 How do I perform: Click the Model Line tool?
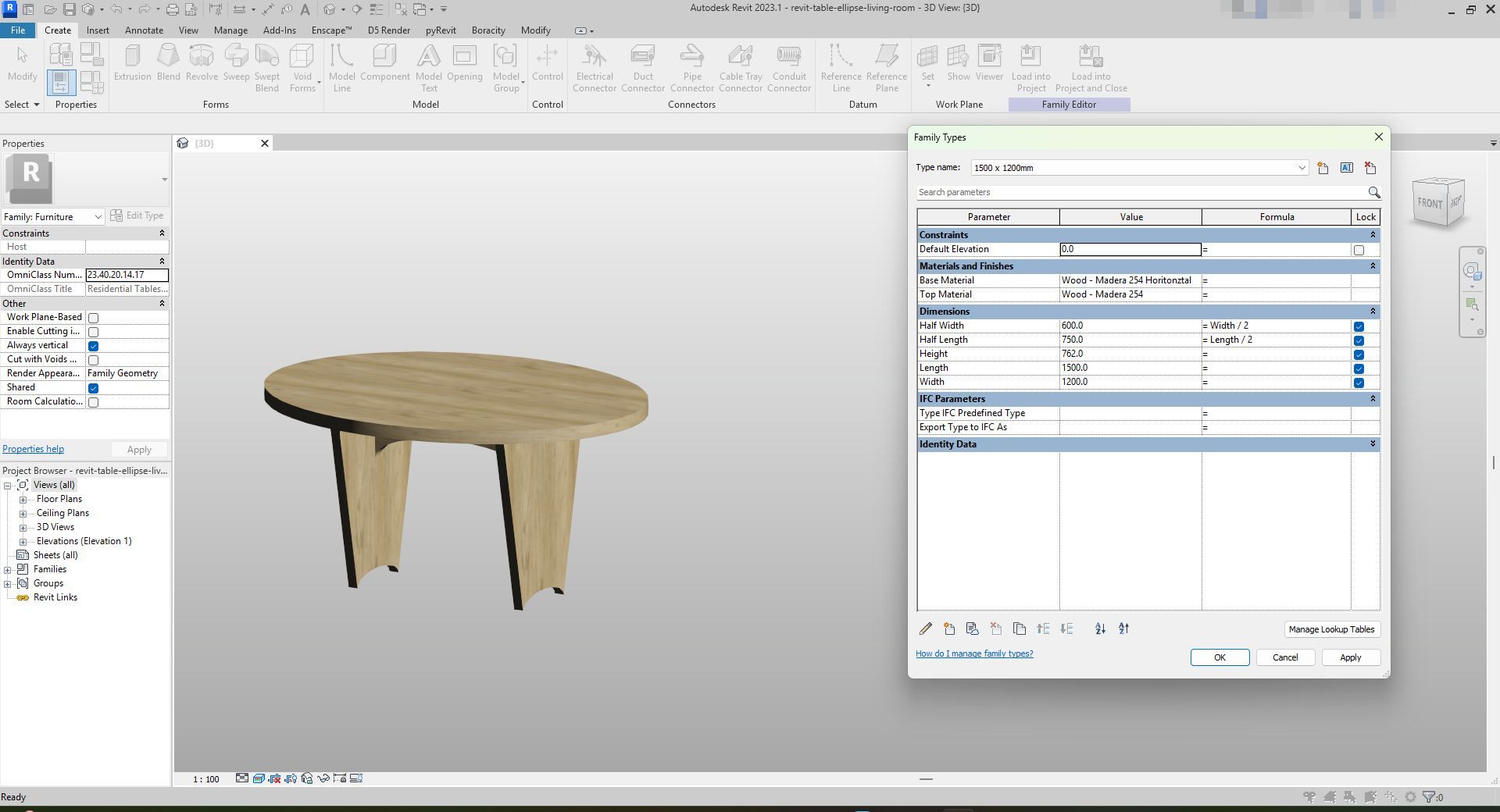(341, 68)
